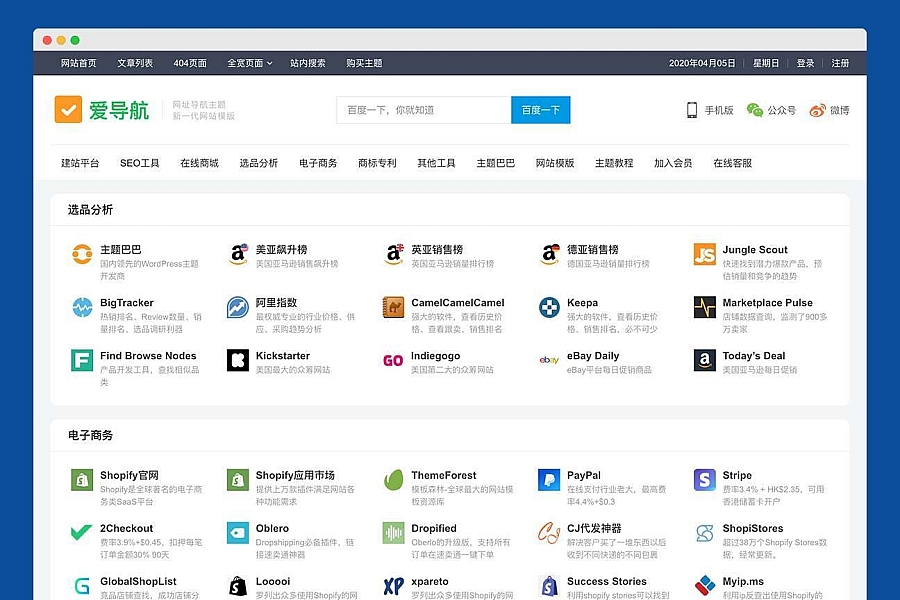
Task: Click the Kickstarter icon
Action: coord(238,360)
